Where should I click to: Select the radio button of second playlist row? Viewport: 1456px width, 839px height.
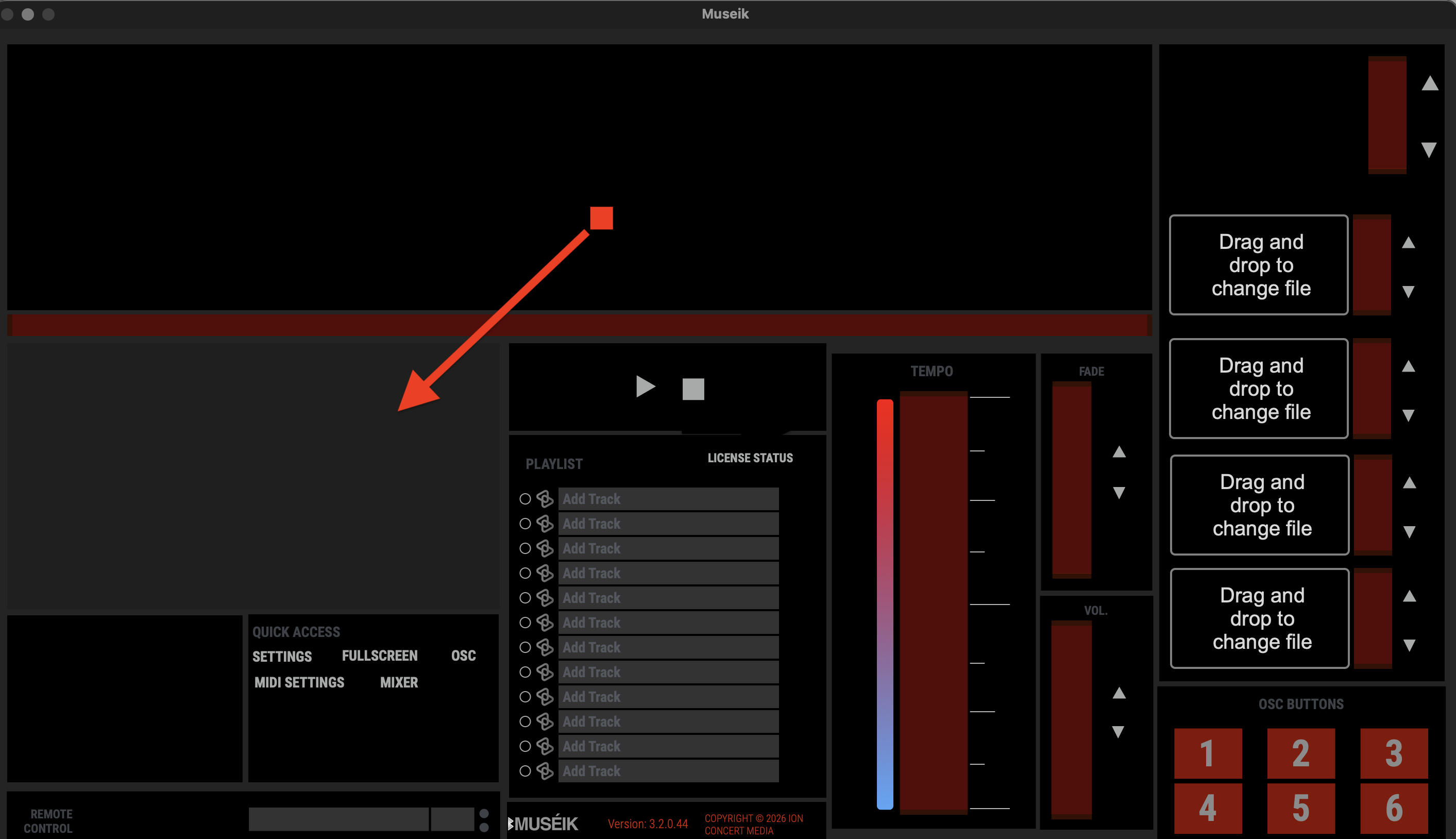click(524, 524)
